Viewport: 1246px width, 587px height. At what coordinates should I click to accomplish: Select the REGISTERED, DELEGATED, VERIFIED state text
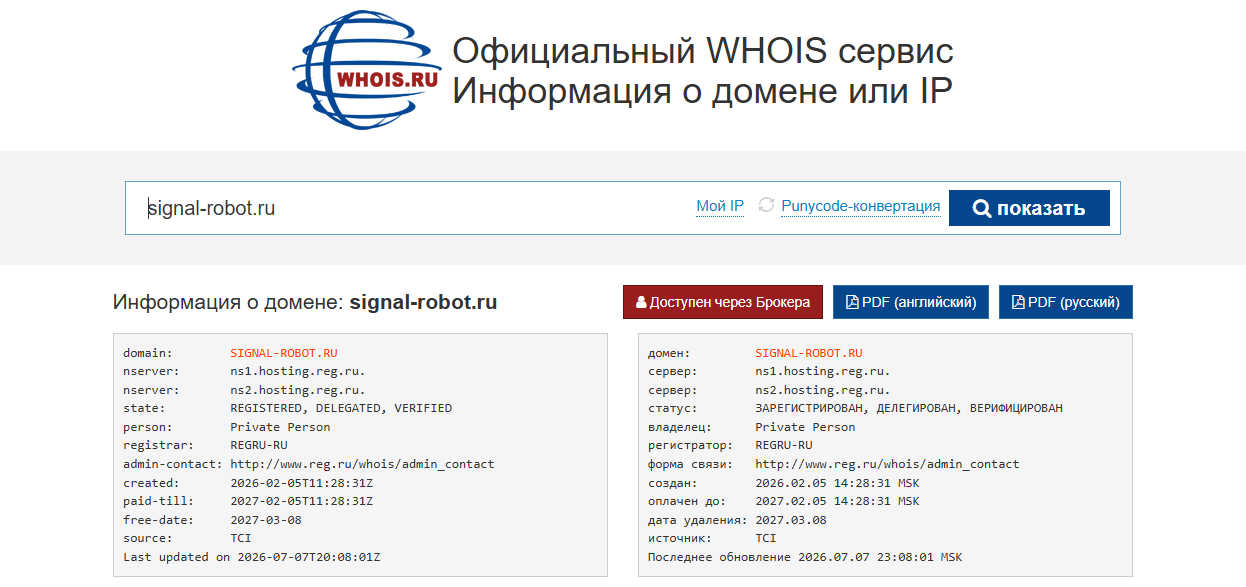pyautogui.click(x=341, y=408)
